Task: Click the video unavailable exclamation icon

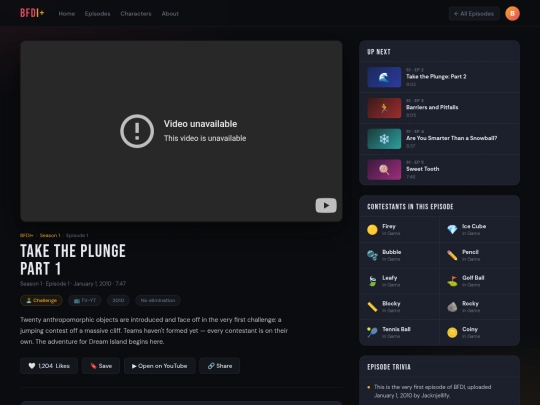Action: click(137, 131)
